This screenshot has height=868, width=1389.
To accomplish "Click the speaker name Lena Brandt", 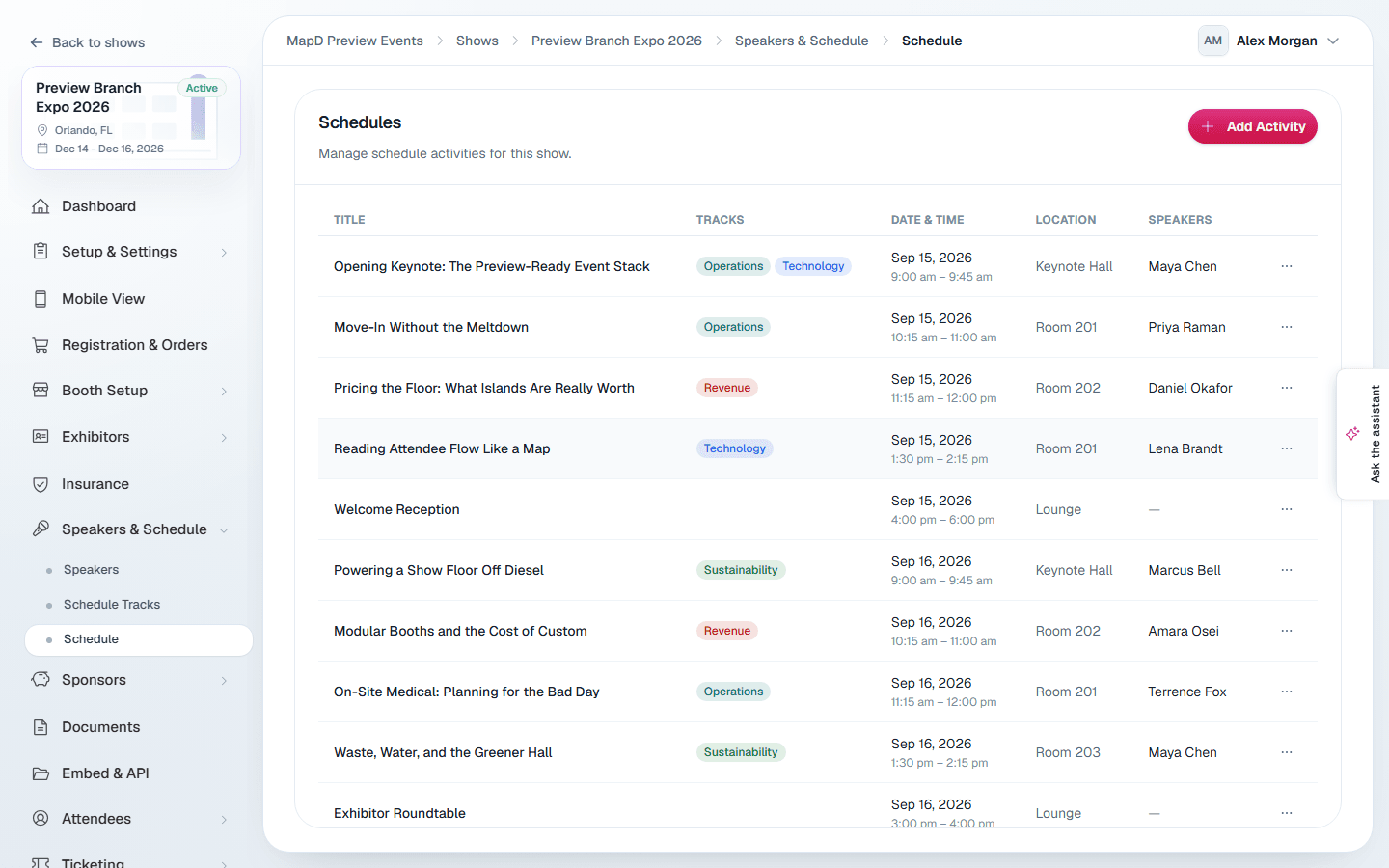I will pos(1185,448).
